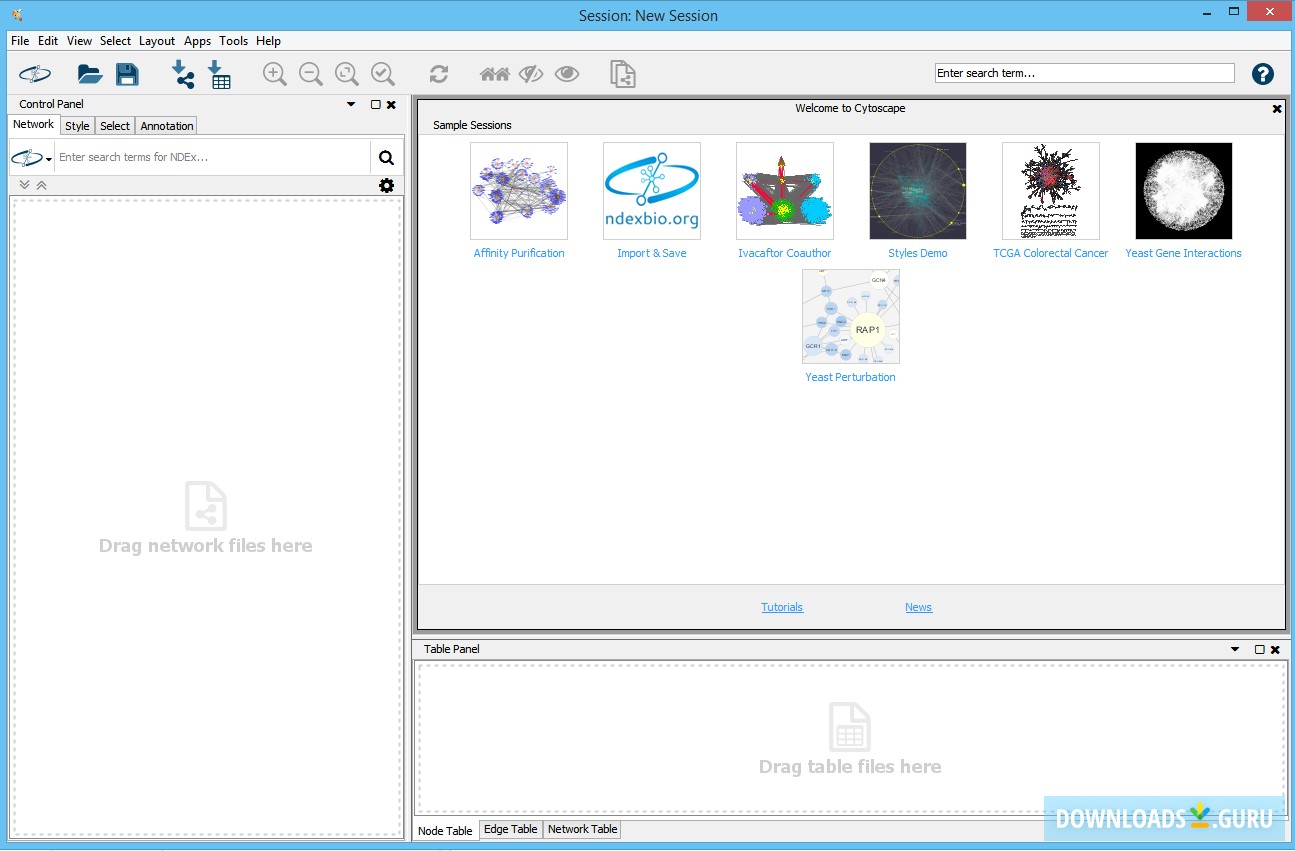The width and height of the screenshot is (1295, 851).
Task: Open the Select menu
Action: 115,41
